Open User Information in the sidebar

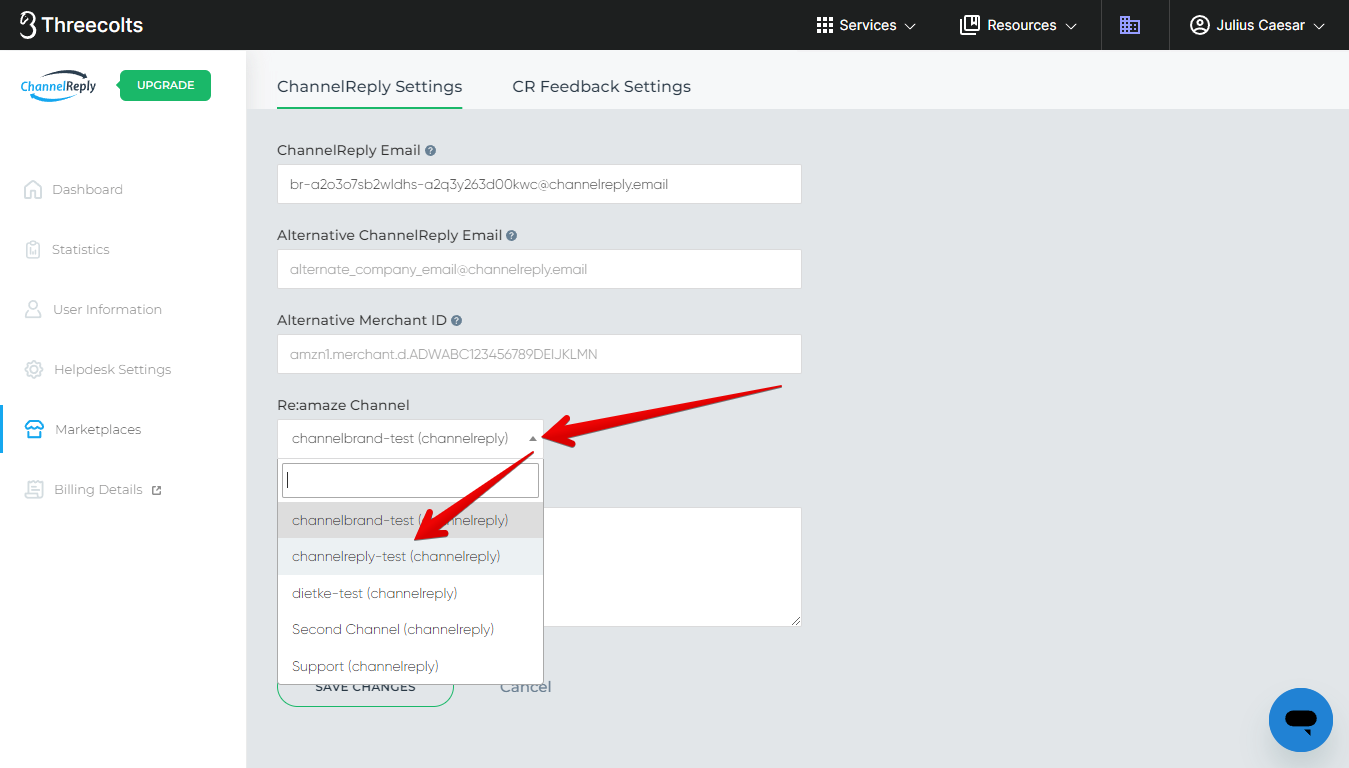coord(107,310)
